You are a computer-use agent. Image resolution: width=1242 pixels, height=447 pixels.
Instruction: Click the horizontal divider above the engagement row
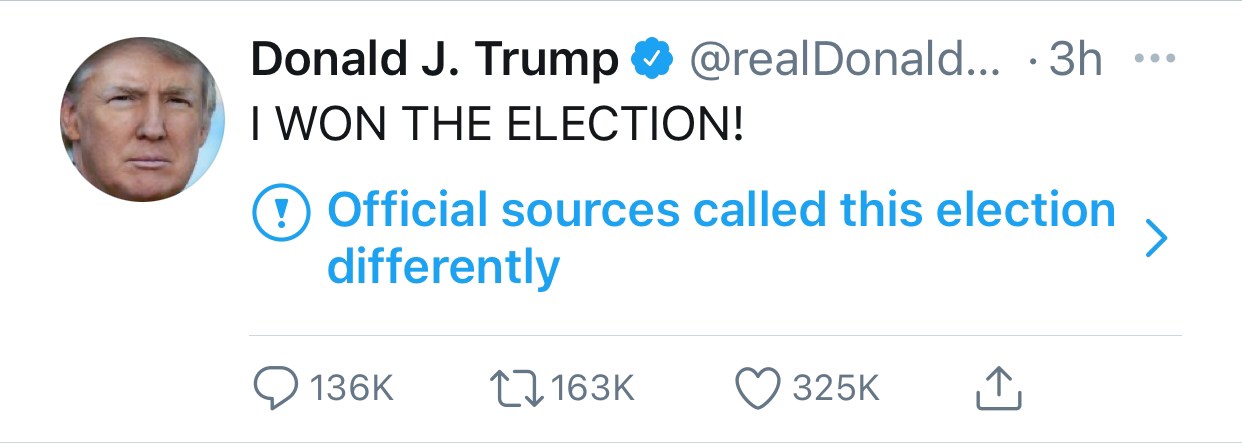coord(714,335)
